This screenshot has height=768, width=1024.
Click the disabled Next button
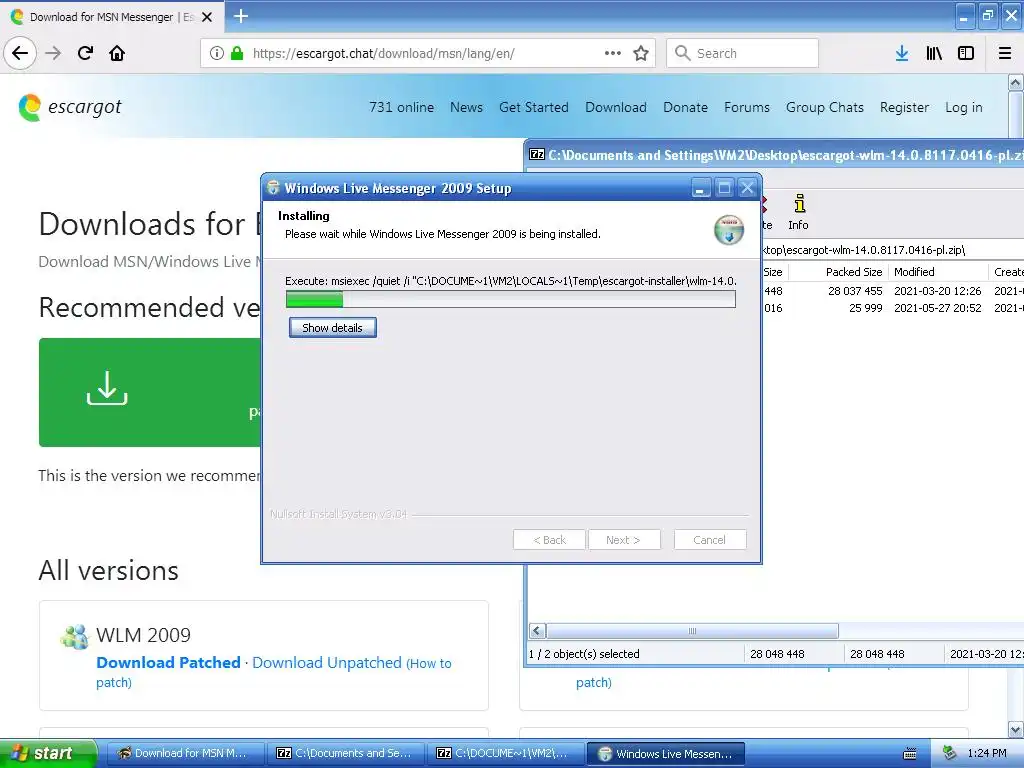[624, 540]
